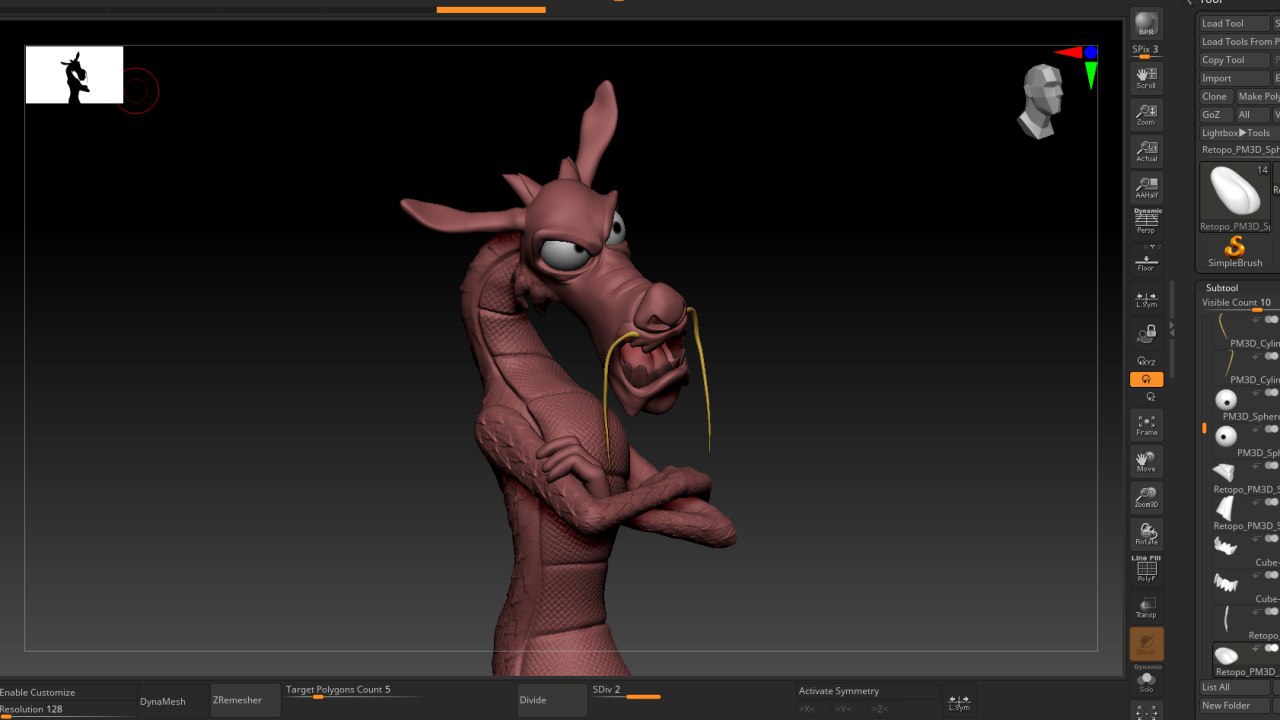Click ZRemesher button
The width and height of the screenshot is (1280, 720).
tap(246, 701)
